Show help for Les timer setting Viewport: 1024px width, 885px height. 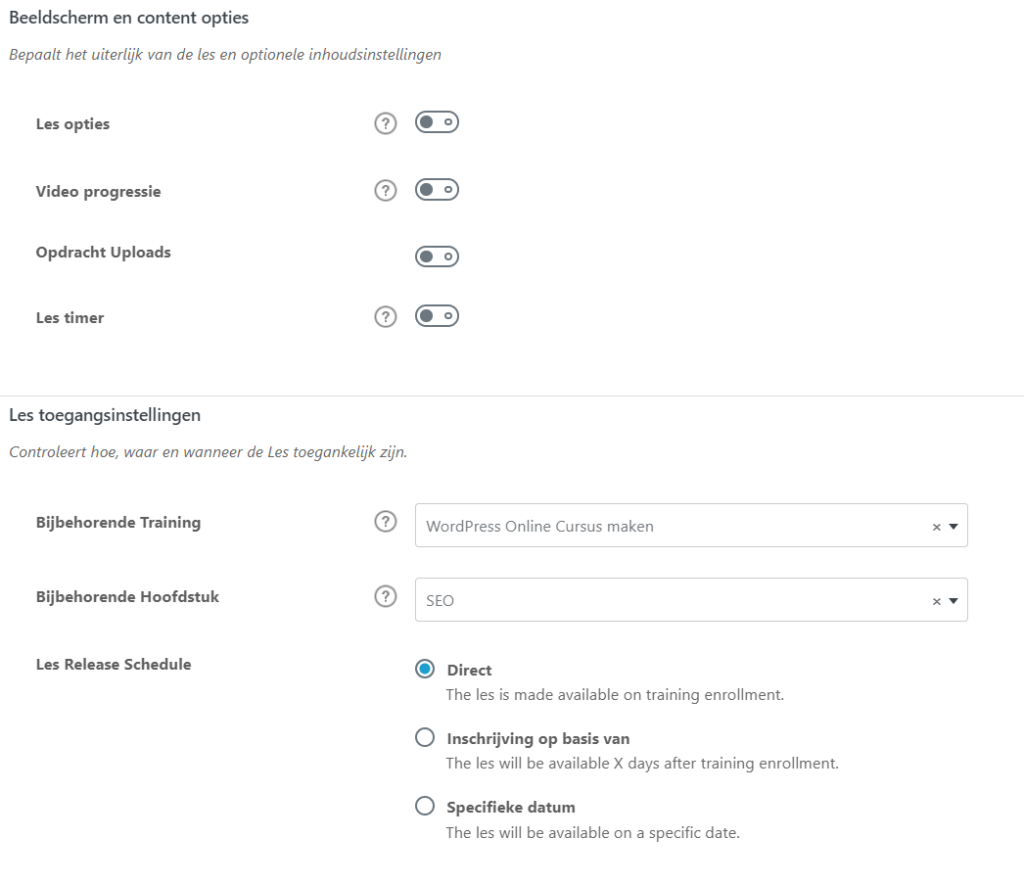[x=385, y=317]
